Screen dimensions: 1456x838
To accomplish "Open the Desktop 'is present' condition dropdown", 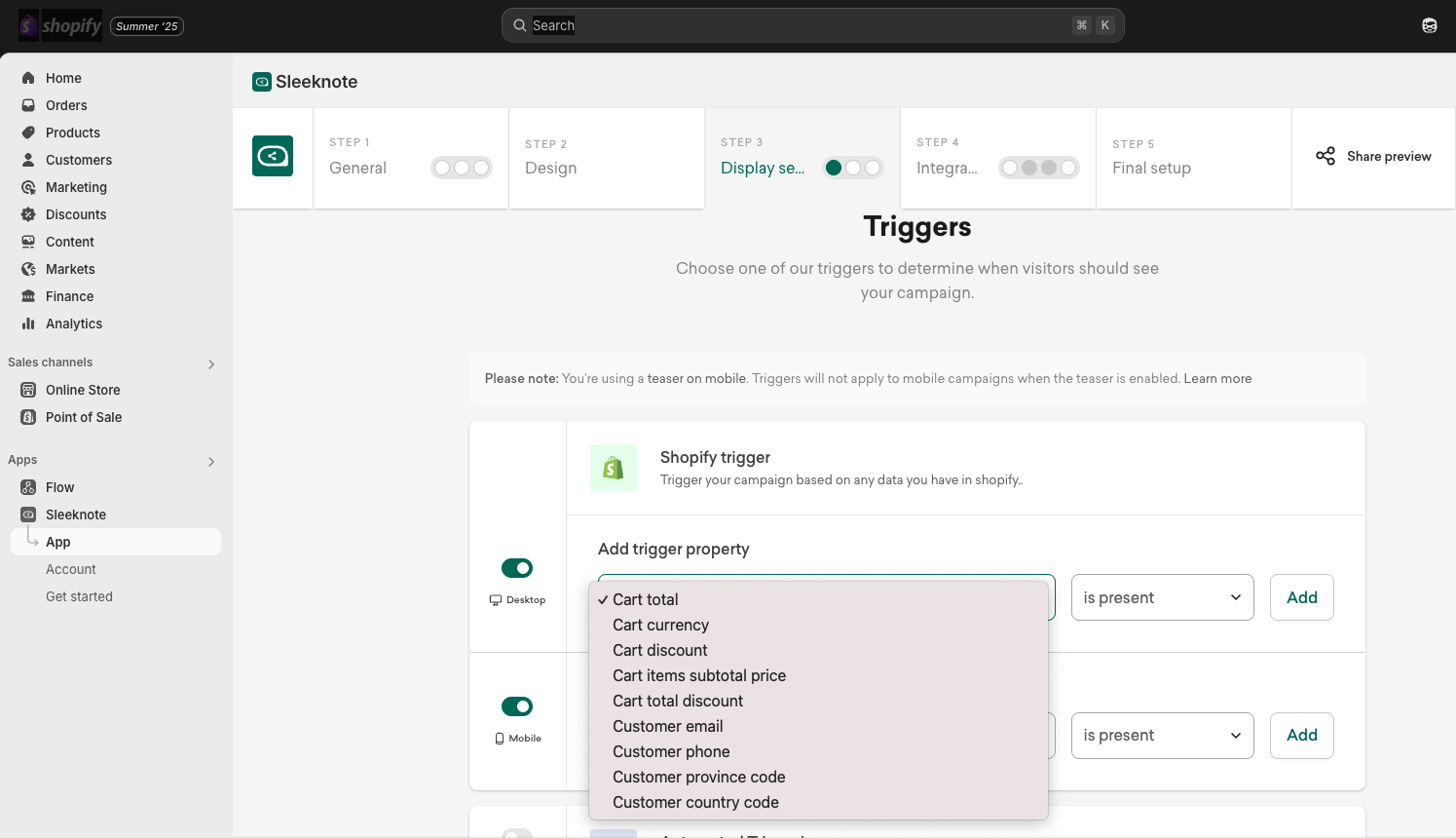I will click(1163, 597).
